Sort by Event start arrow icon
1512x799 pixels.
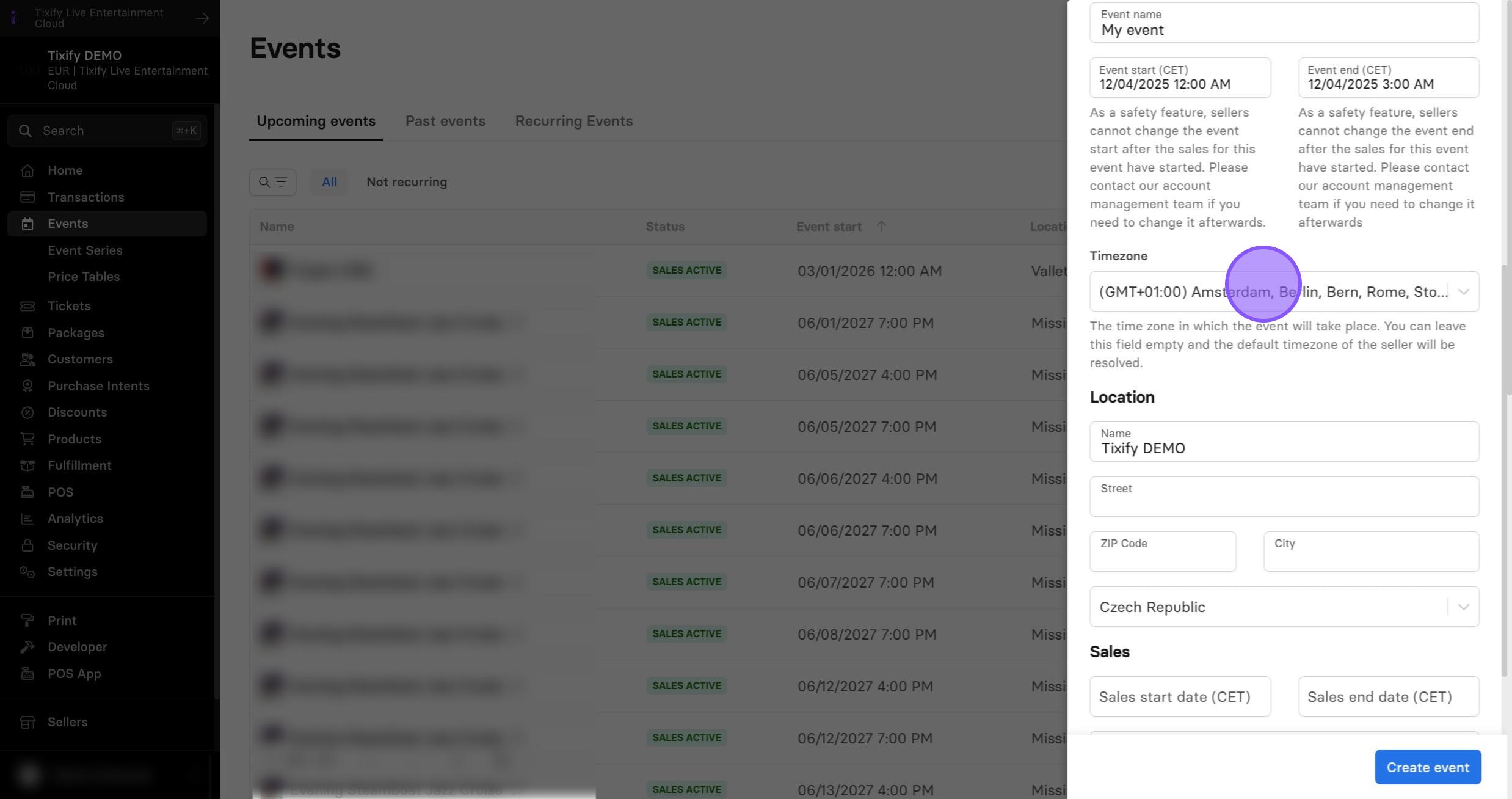coord(881,226)
